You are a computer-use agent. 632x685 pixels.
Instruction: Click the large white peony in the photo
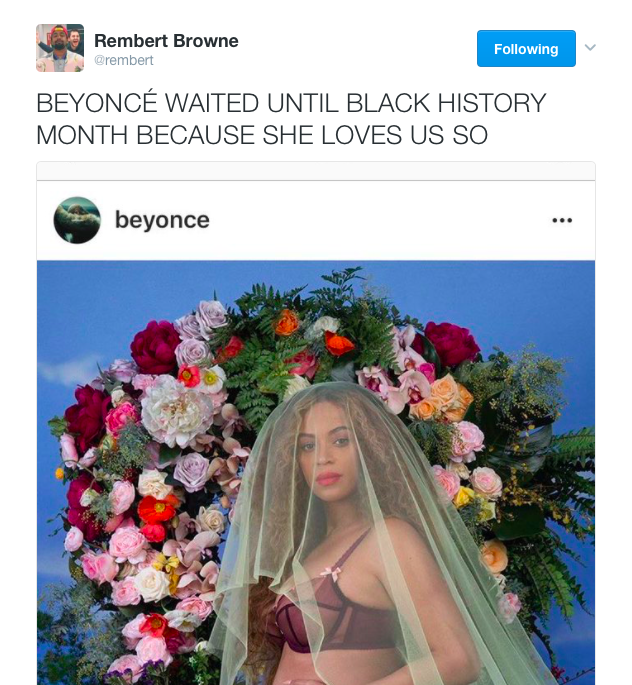(x=176, y=412)
